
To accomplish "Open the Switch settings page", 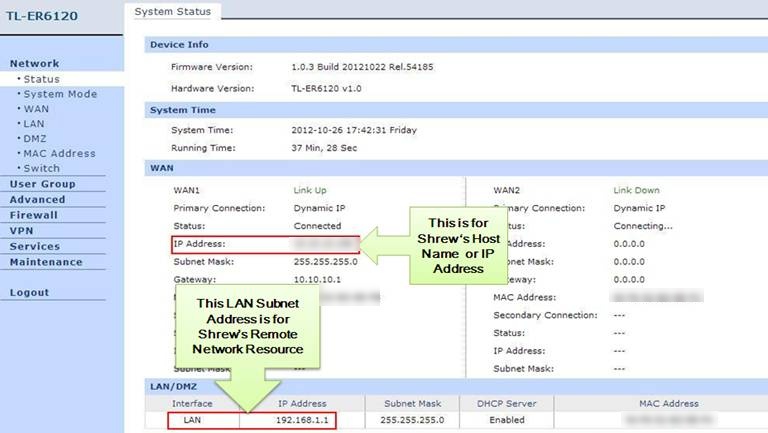I will (42, 168).
